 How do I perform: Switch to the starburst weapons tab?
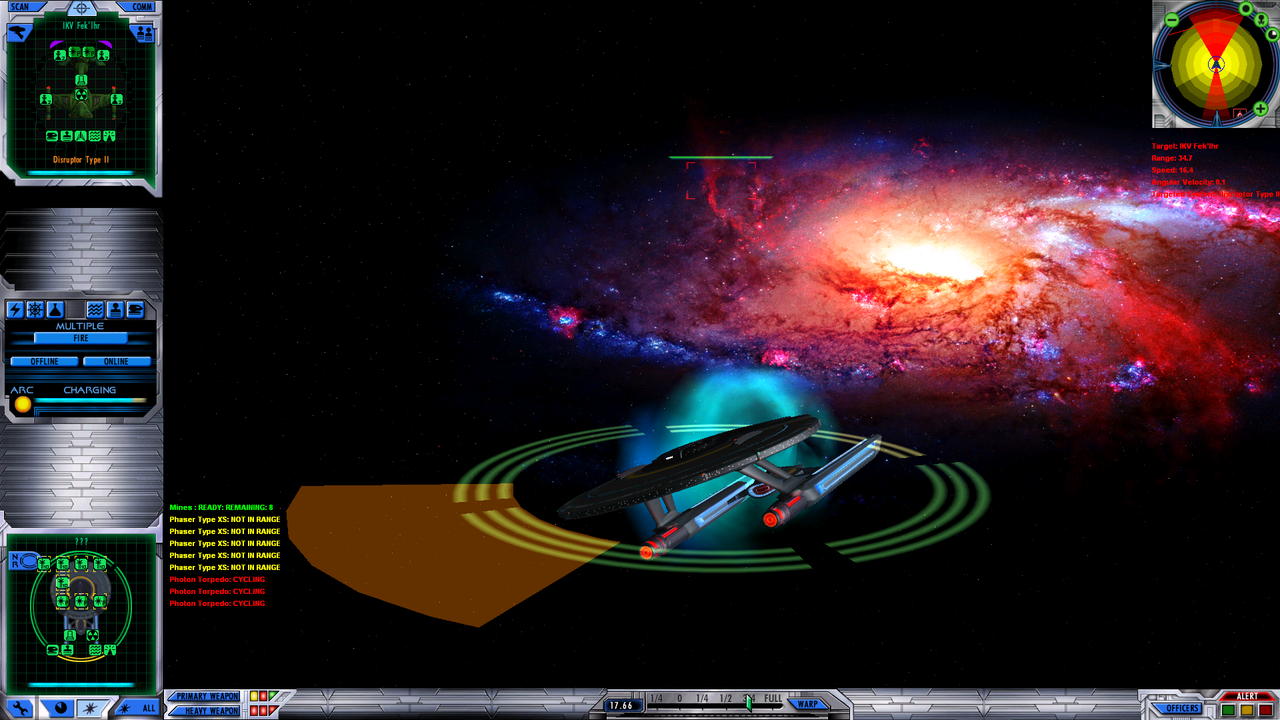click(x=93, y=709)
